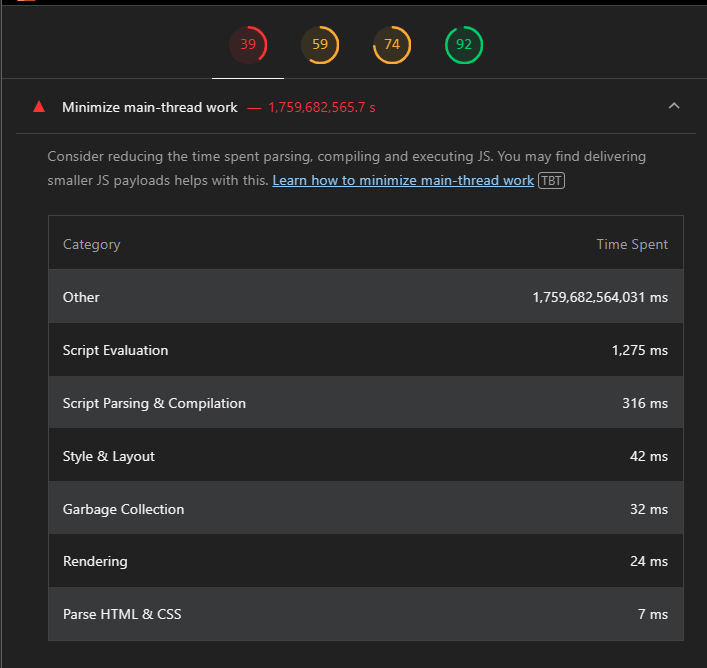
Task: Click the TBT metric badge
Action: pyautogui.click(x=551, y=181)
